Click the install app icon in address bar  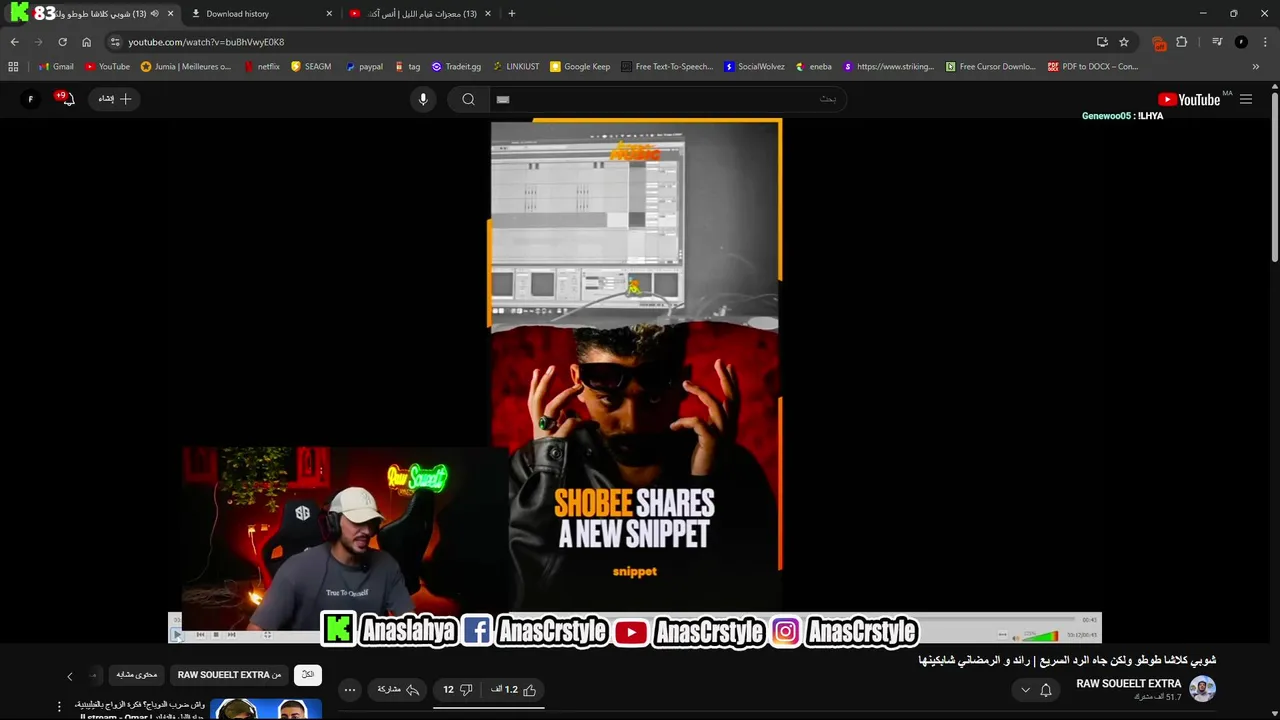(x=1102, y=42)
